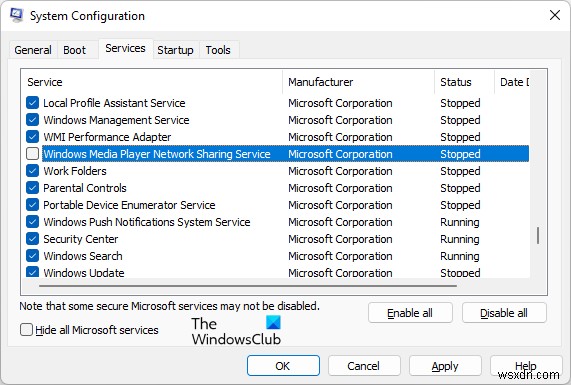Viewport: 571px width, 385px height.
Task: Select Local Profile Assistant Service name
Action: (114, 103)
